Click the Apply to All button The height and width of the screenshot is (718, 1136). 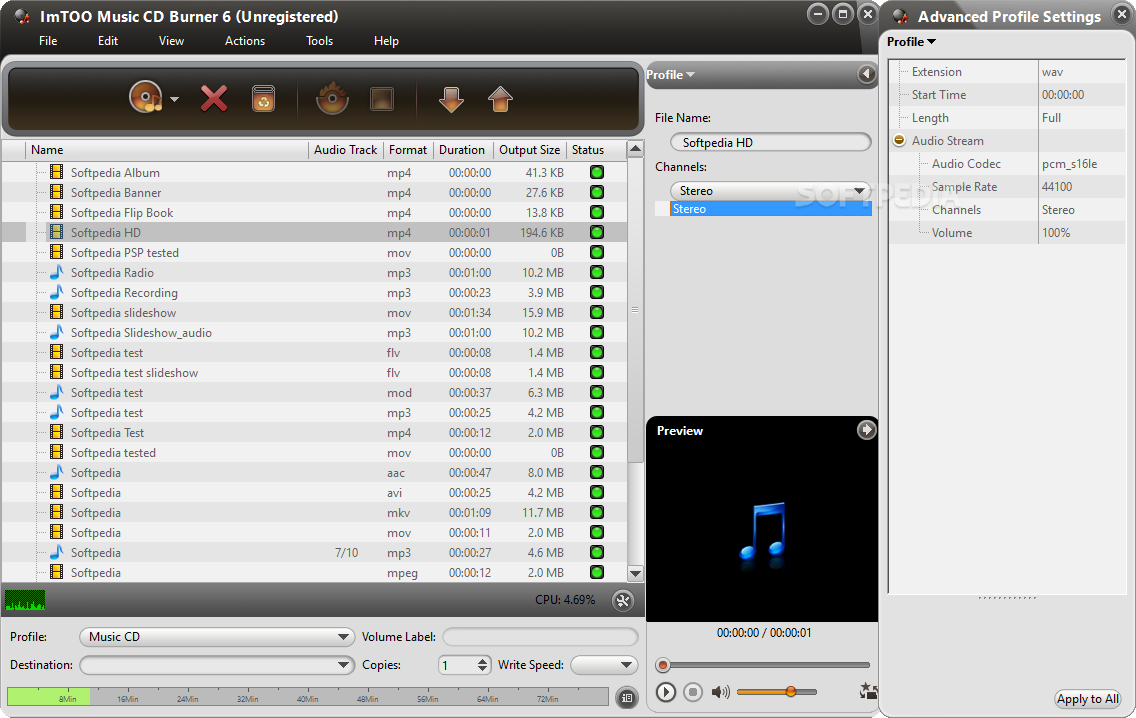coord(1087,699)
